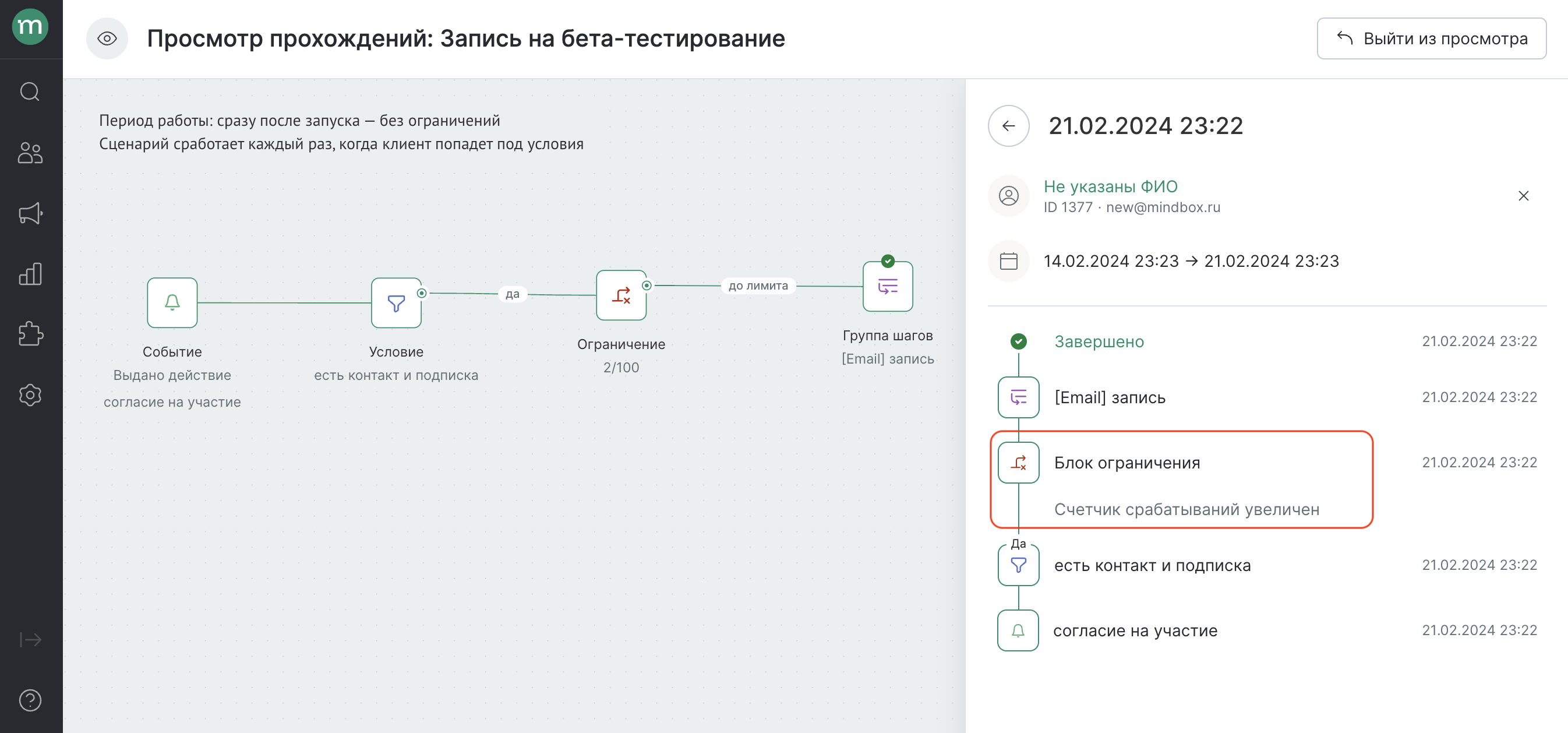Click Выйти из просмотра button
This screenshot has width=1568, height=733.
1431,38
